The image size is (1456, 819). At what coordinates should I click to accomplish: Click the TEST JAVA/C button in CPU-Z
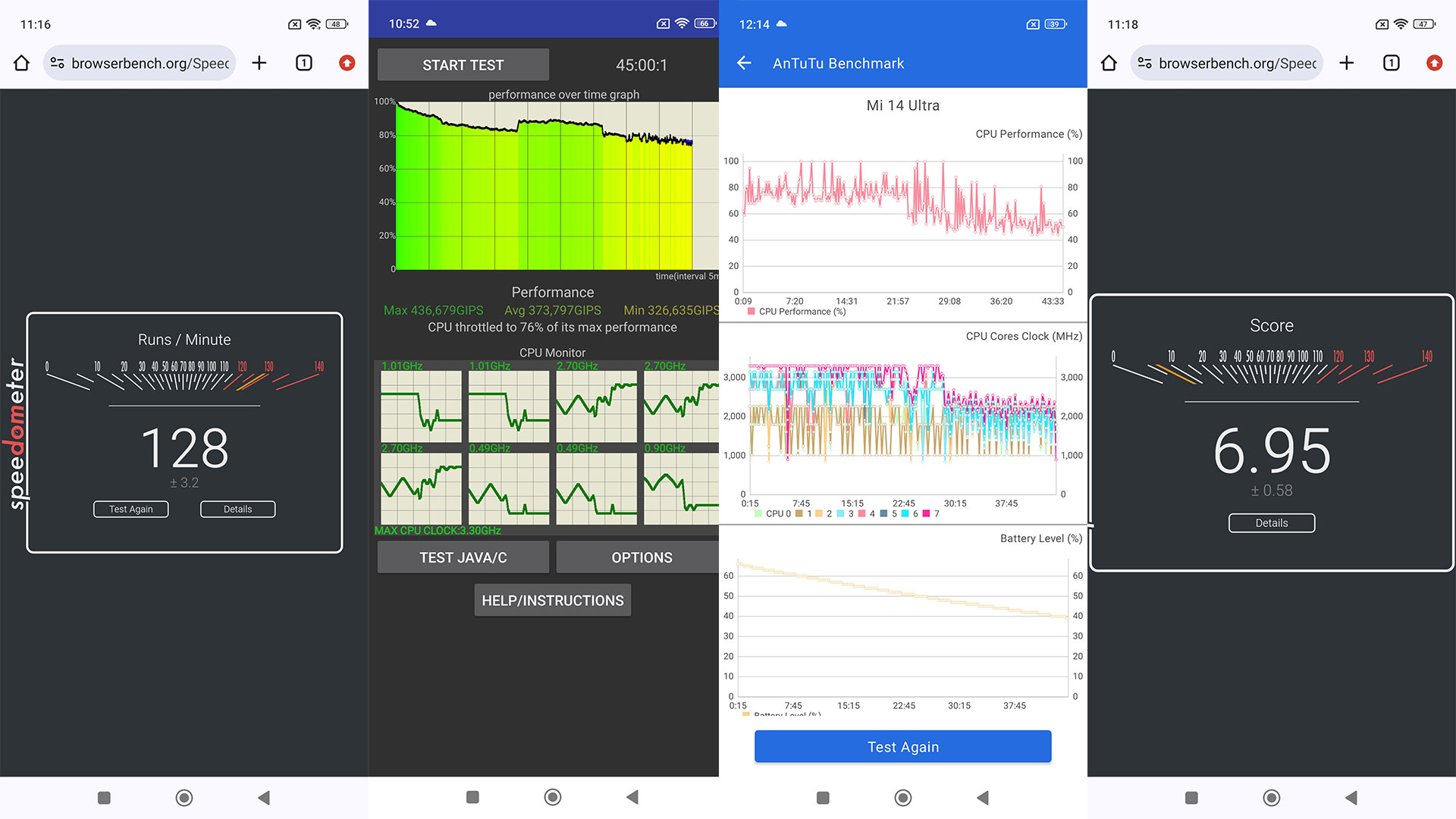point(463,557)
